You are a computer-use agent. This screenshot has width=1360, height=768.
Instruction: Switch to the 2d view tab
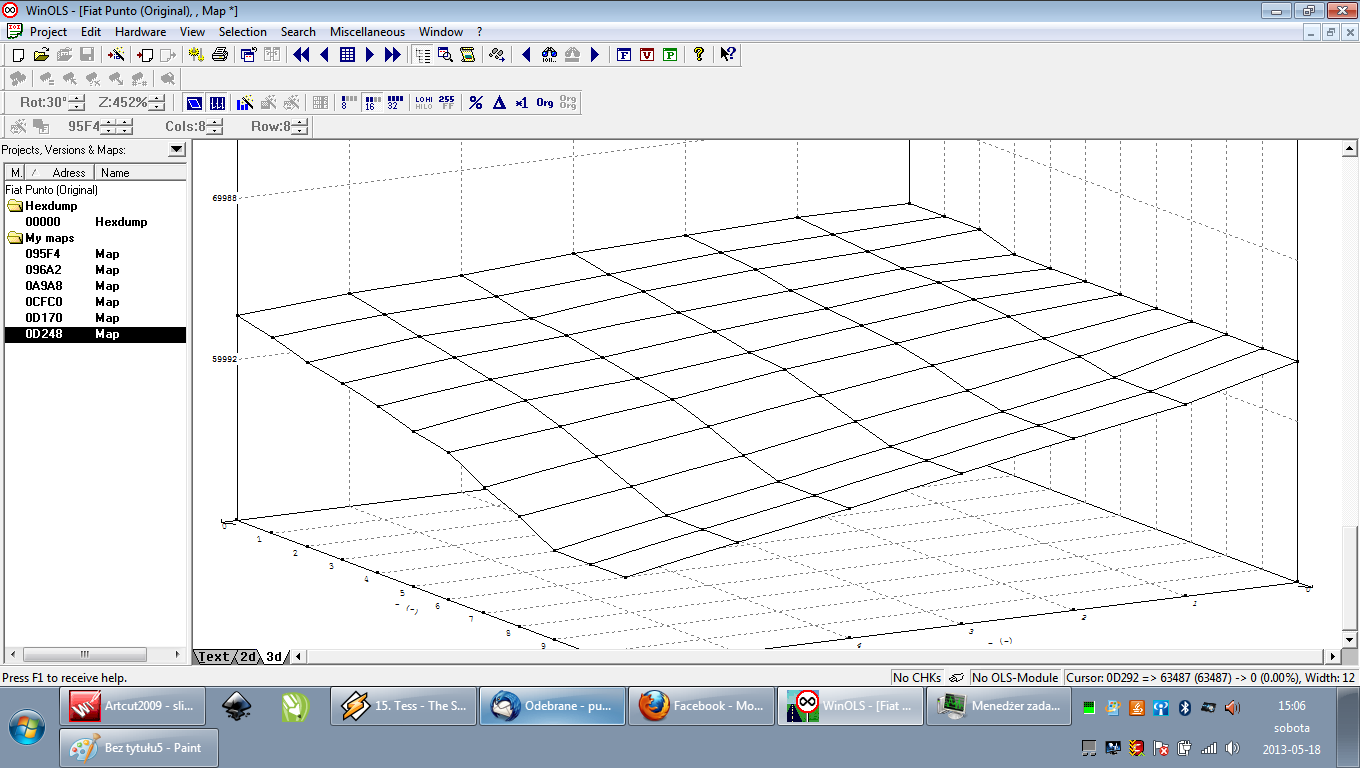pos(247,657)
